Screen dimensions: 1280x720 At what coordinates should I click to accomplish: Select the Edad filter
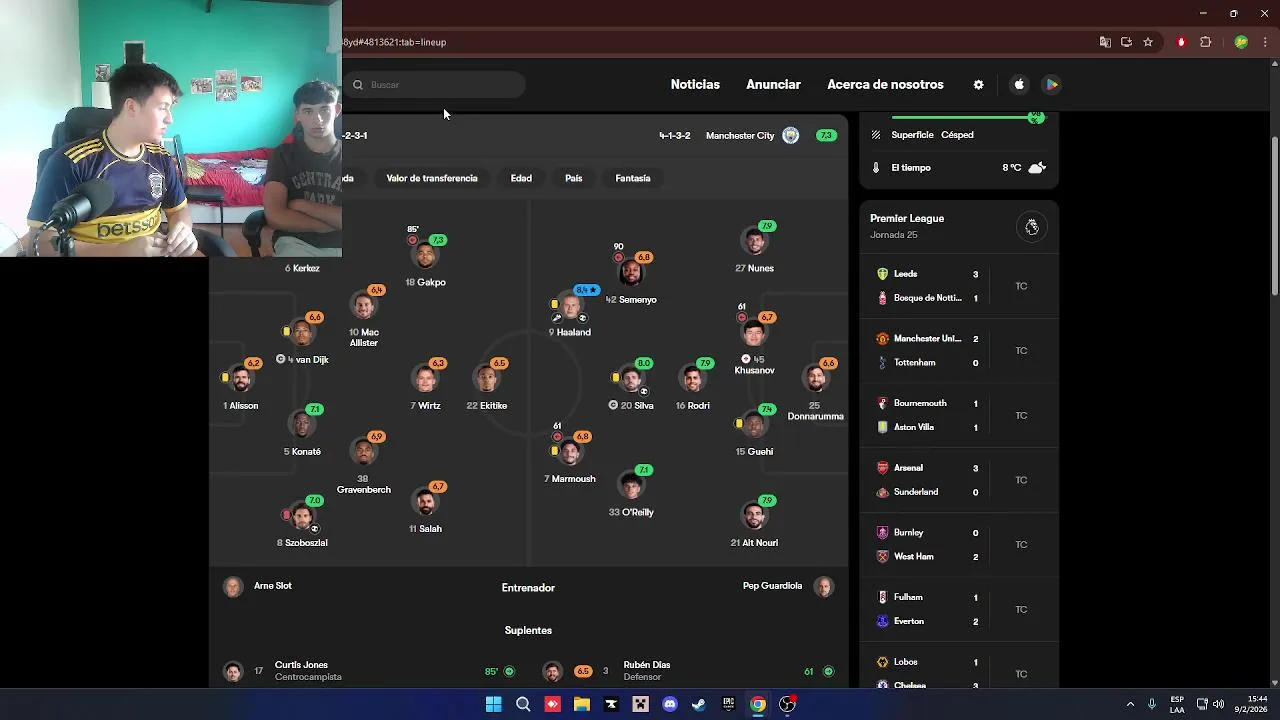point(521,178)
